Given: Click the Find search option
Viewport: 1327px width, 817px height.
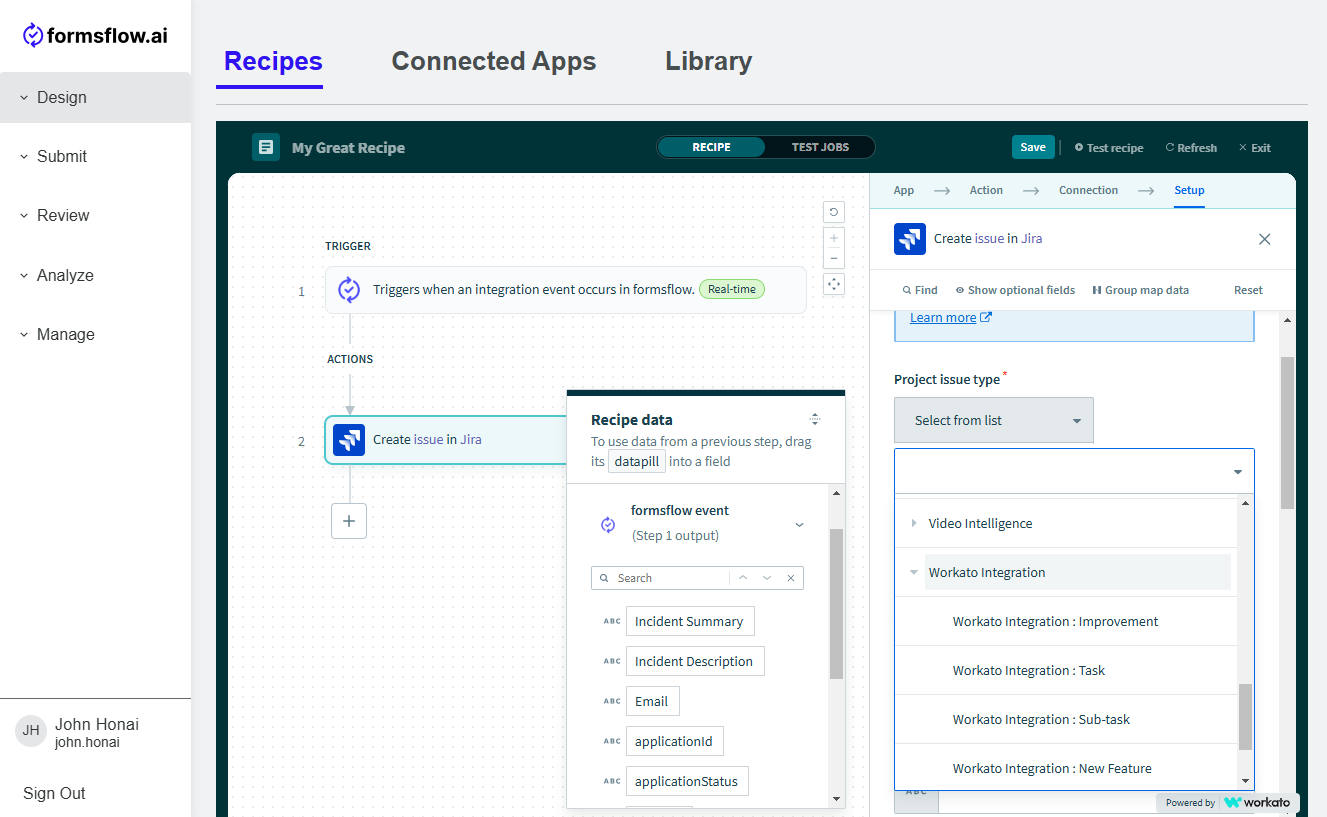Looking at the screenshot, I should coord(920,290).
